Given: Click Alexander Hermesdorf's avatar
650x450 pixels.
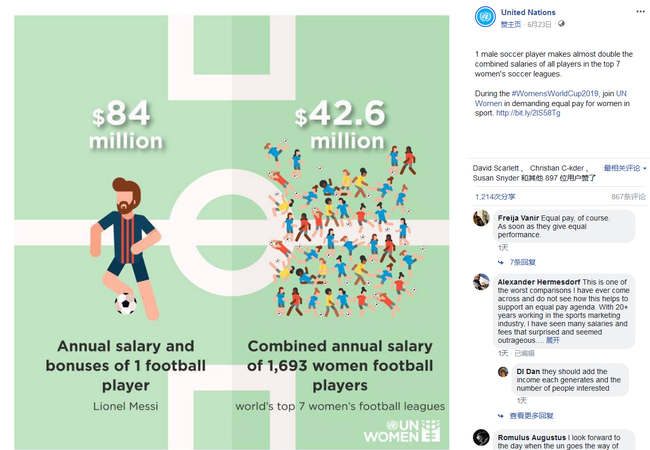Looking at the screenshot, I should click(482, 283).
